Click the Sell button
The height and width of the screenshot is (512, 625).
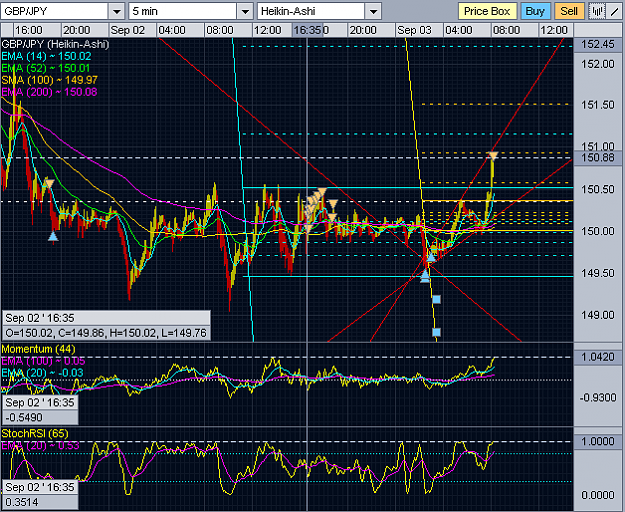tap(569, 11)
